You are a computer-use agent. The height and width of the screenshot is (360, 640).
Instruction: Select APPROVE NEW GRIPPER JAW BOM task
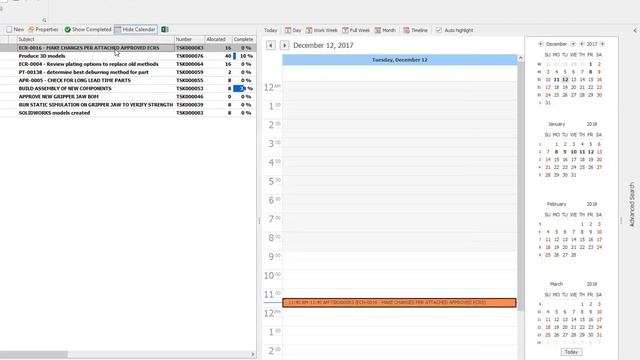coord(127,97)
